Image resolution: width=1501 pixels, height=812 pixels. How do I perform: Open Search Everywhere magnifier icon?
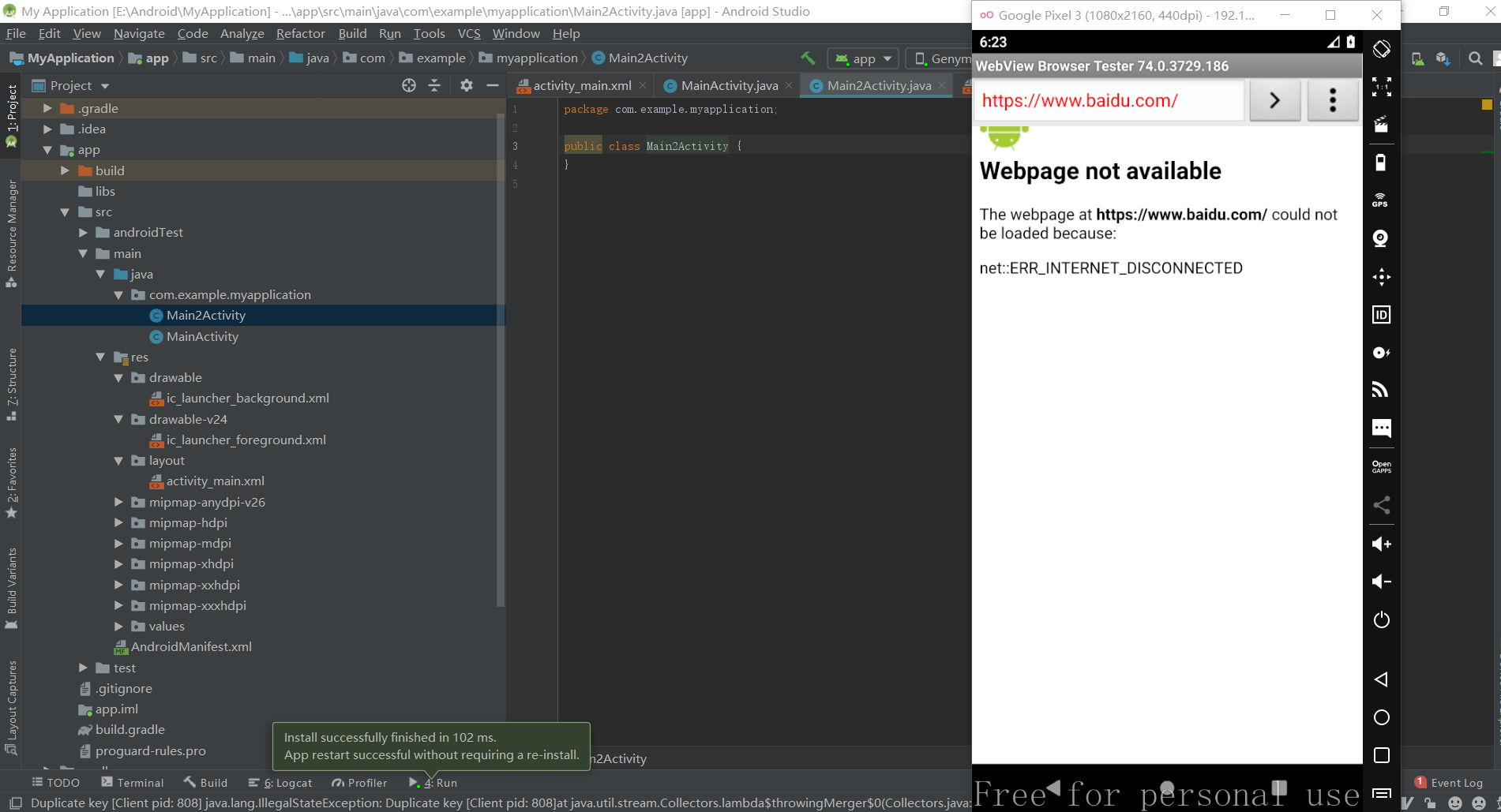point(1475,58)
